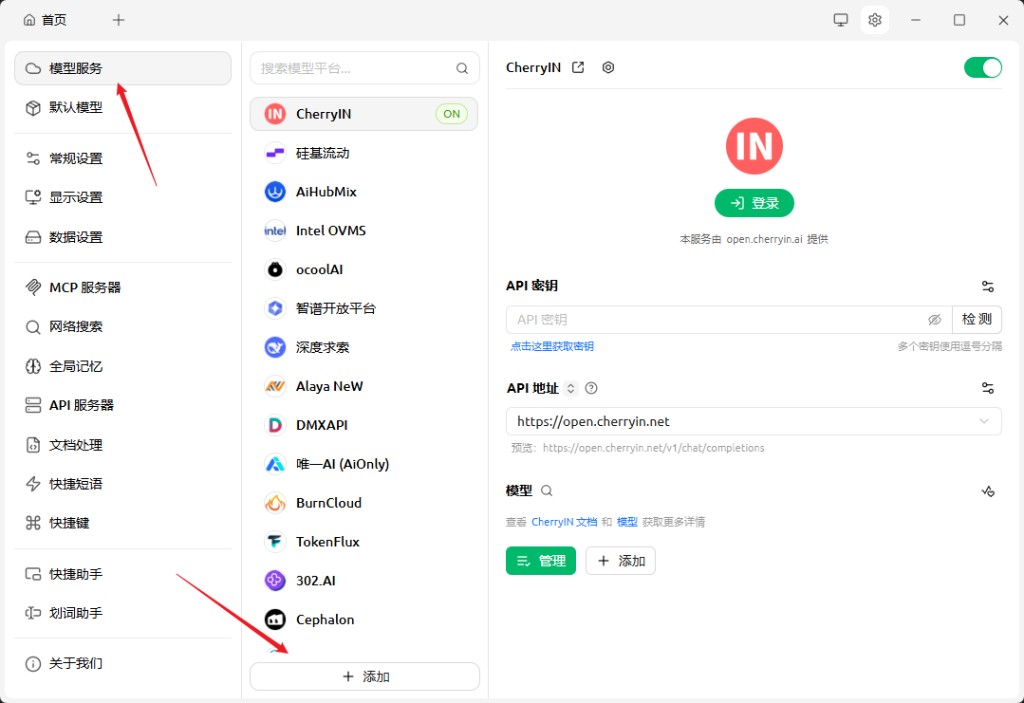Open the settings gear in title bar
This screenshot has height=703, width=1024.
[x=875, y=20]
